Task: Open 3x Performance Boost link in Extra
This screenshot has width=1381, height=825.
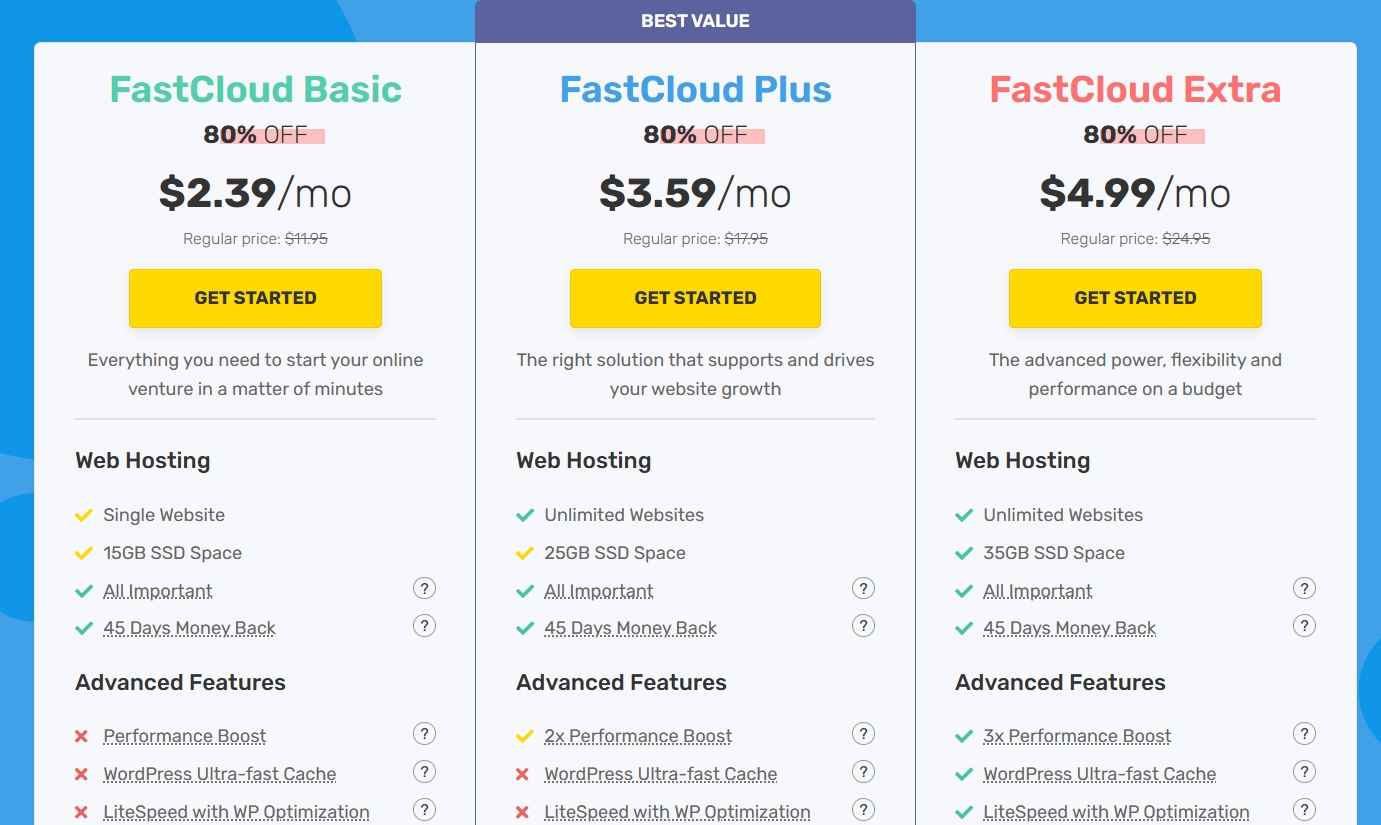Action: coord(1077,736)
